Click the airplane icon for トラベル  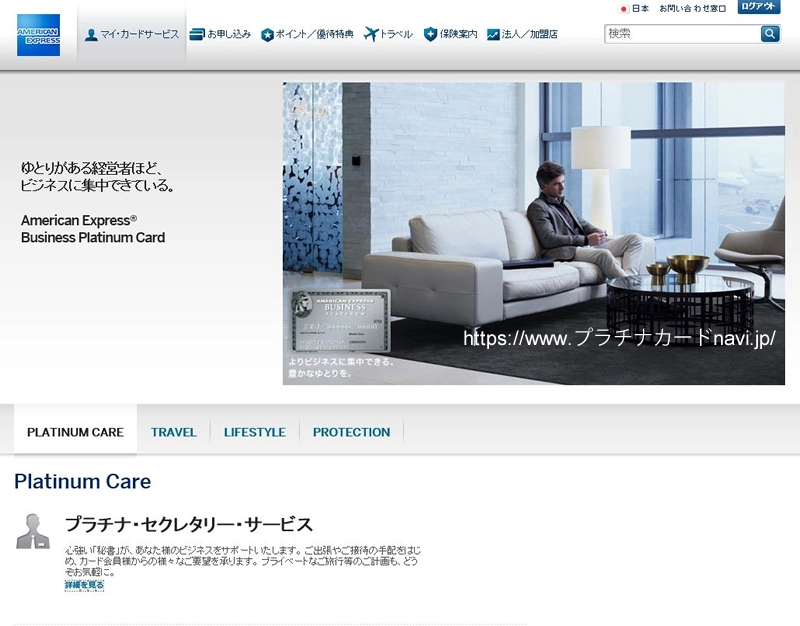[371, 35]
